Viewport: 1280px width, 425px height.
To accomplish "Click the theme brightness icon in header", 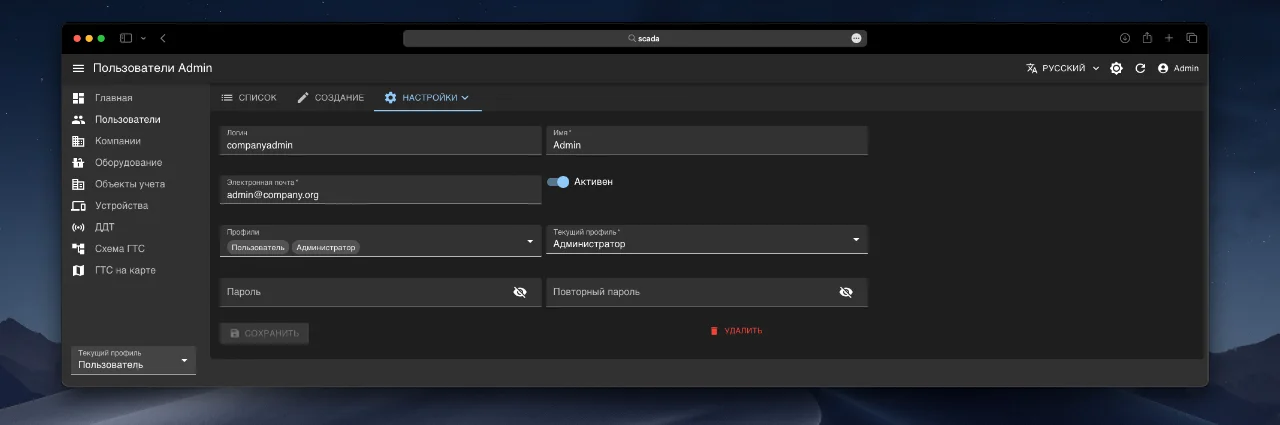I will (x=1116, y=68).
